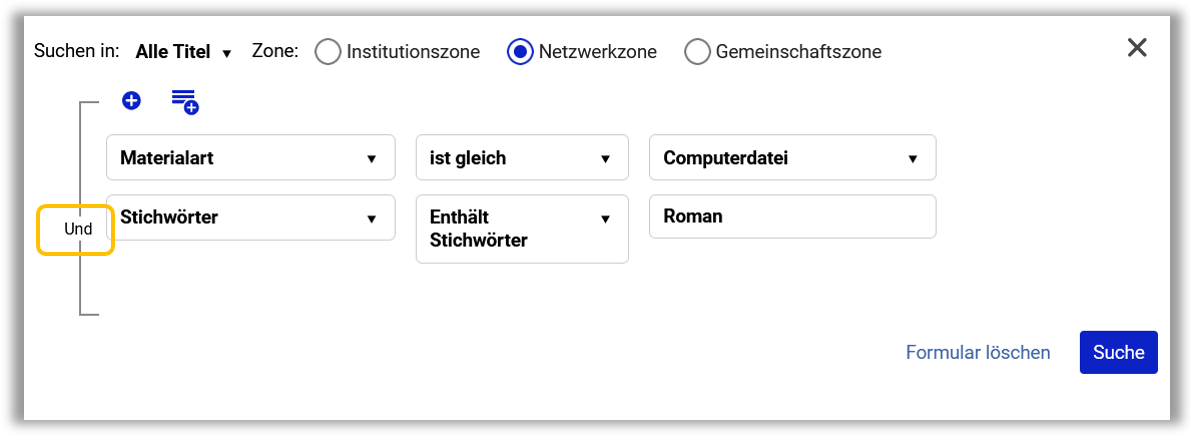
Task: Click the arrow inside the Computerdatei box
Action: pyautogui.click(x=912, y=159)
